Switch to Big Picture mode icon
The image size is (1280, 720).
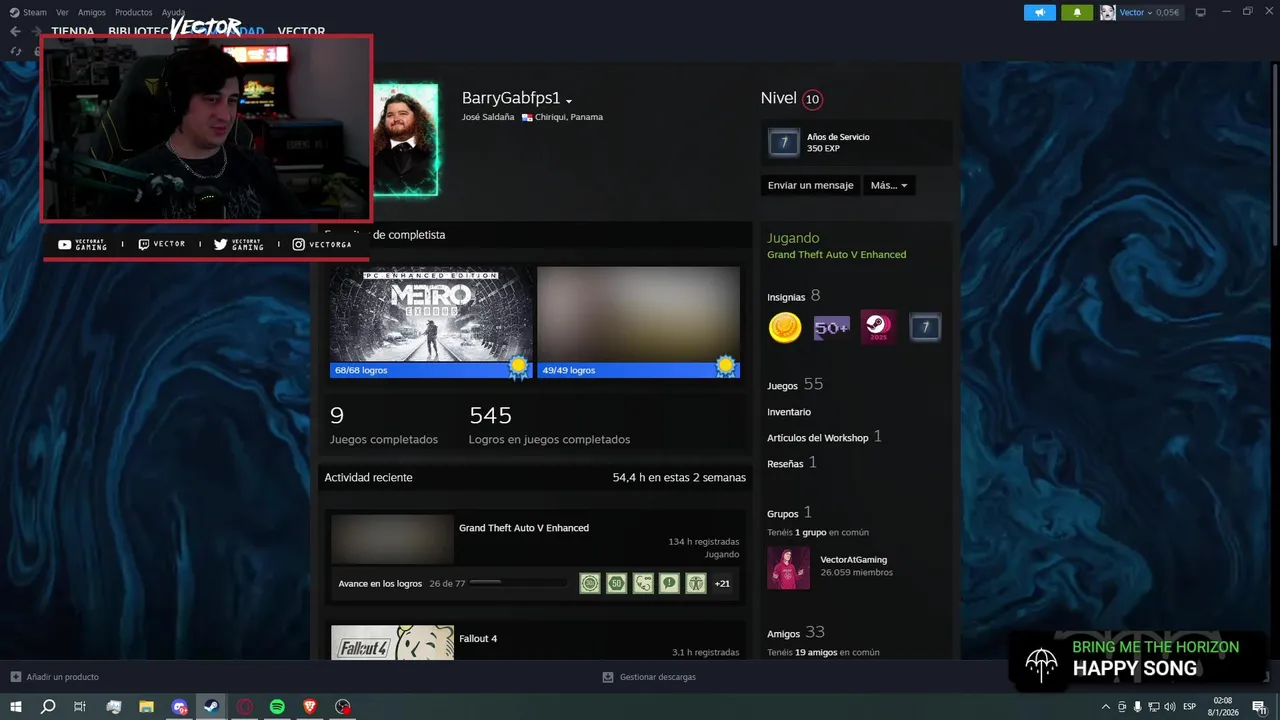coord(1200,12)
